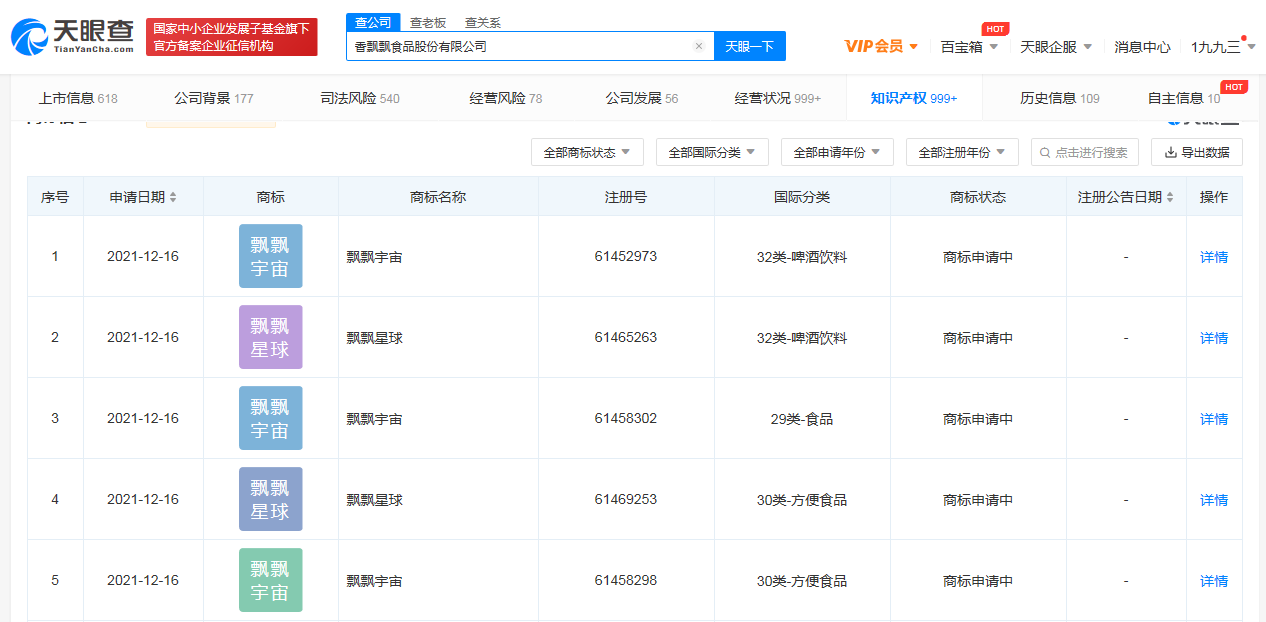This screenshot has width=1266, height=622.
Task: Open 详情 link for trademark 61452973
Action: pyautogui.click(x=1213, y=257)
